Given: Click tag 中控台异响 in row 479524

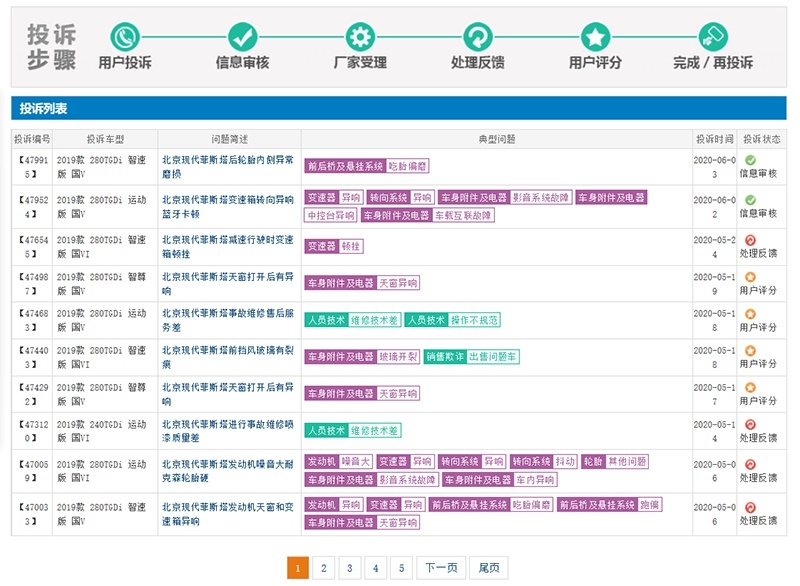Looking at the screenshot, I should pyautogui.click(x=331, y=215).
